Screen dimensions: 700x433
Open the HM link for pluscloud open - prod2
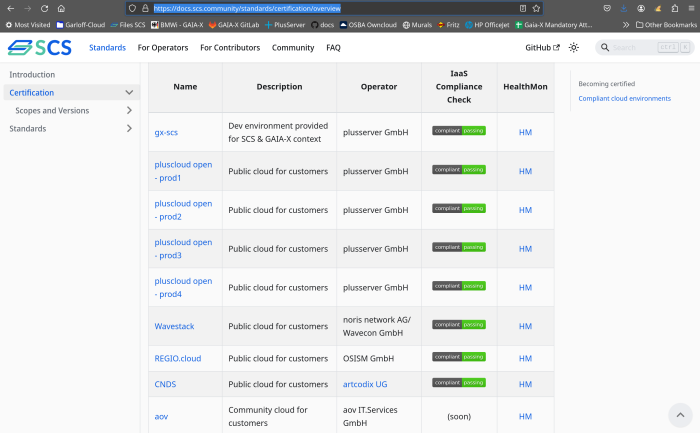point(525,210)
